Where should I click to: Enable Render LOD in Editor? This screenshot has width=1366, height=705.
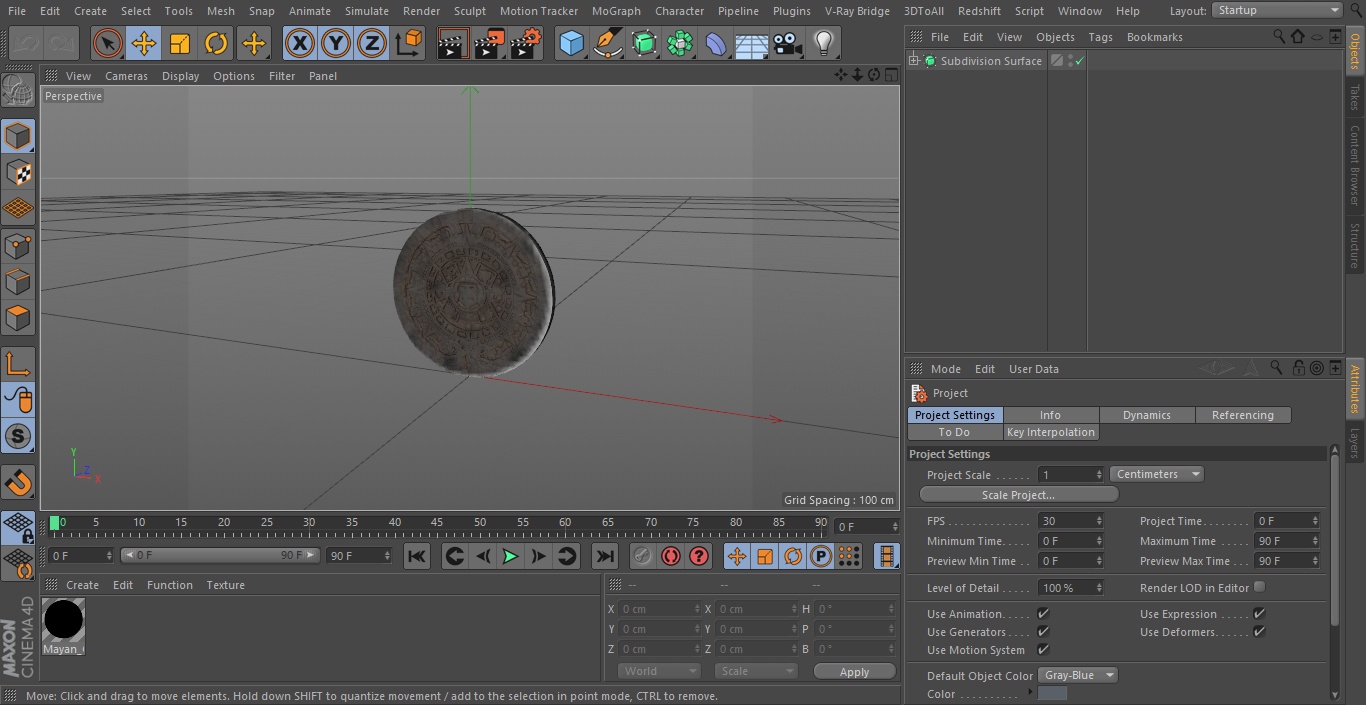click(1259, 587)
